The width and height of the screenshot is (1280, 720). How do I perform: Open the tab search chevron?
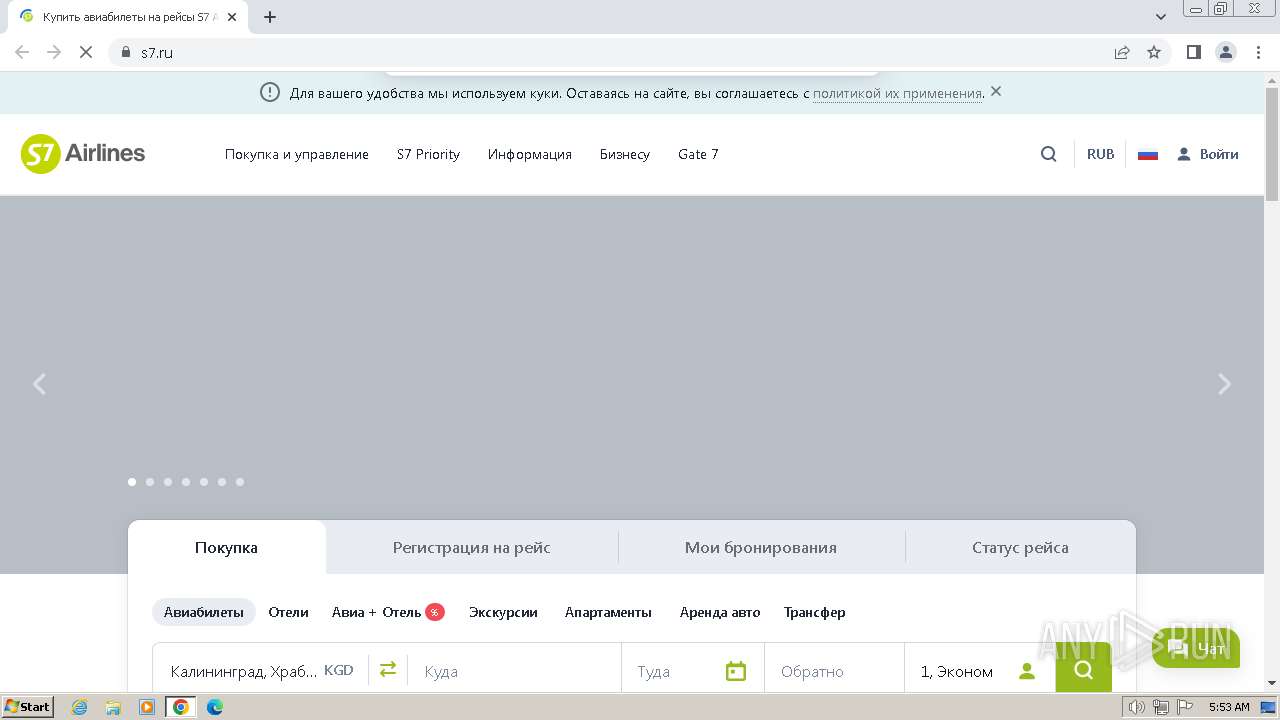point(1161,17)
